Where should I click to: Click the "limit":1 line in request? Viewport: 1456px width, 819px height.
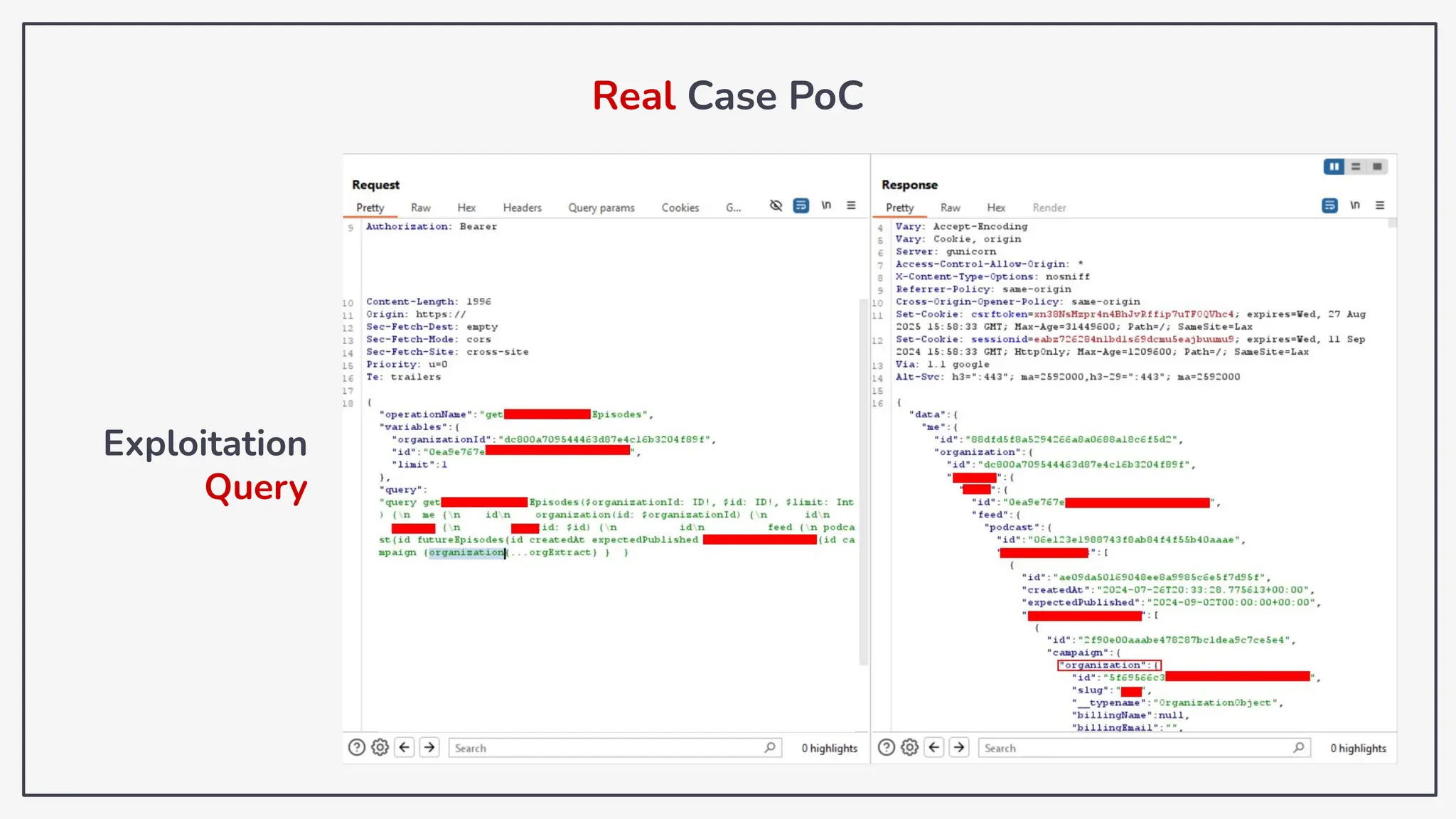click(x=419, y=464)
